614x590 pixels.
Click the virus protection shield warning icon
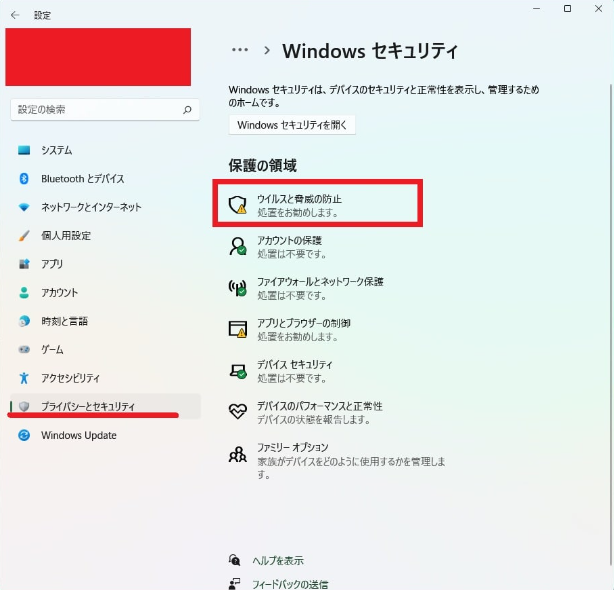(238, 205)
